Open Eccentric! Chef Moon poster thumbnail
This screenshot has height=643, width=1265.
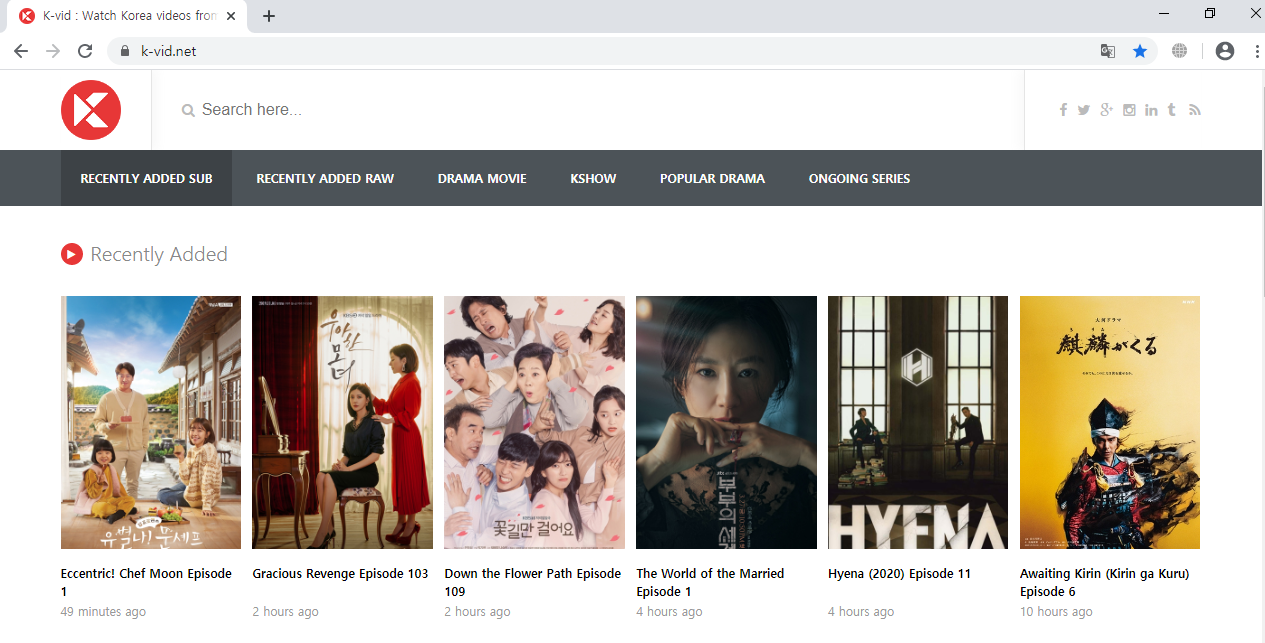[x=151, y=422]
